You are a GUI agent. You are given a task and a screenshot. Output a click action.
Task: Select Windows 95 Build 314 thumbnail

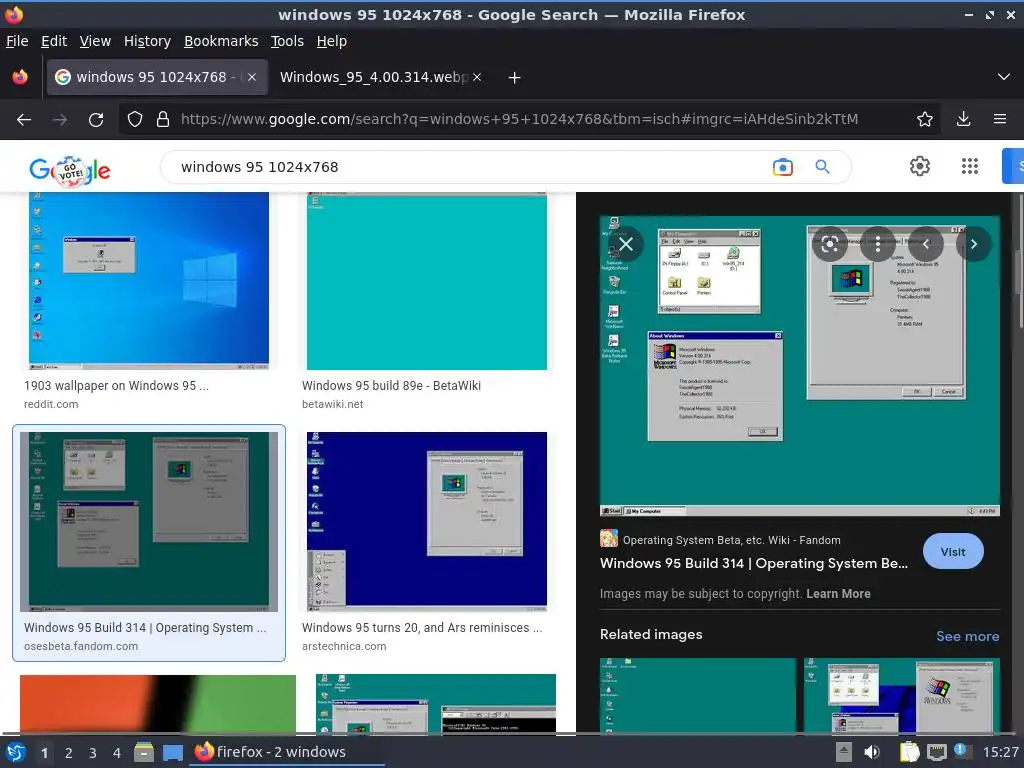click(x=148, y=522)
